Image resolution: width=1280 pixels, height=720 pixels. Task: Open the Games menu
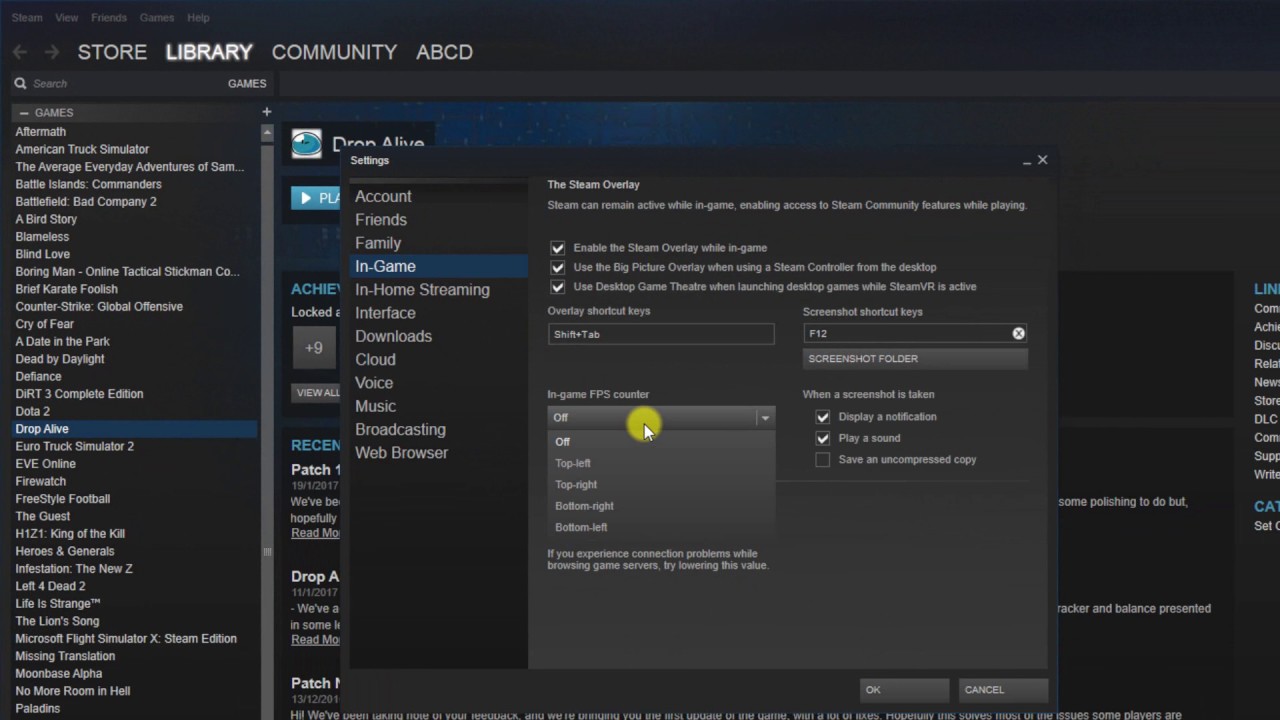pos(156,18)
